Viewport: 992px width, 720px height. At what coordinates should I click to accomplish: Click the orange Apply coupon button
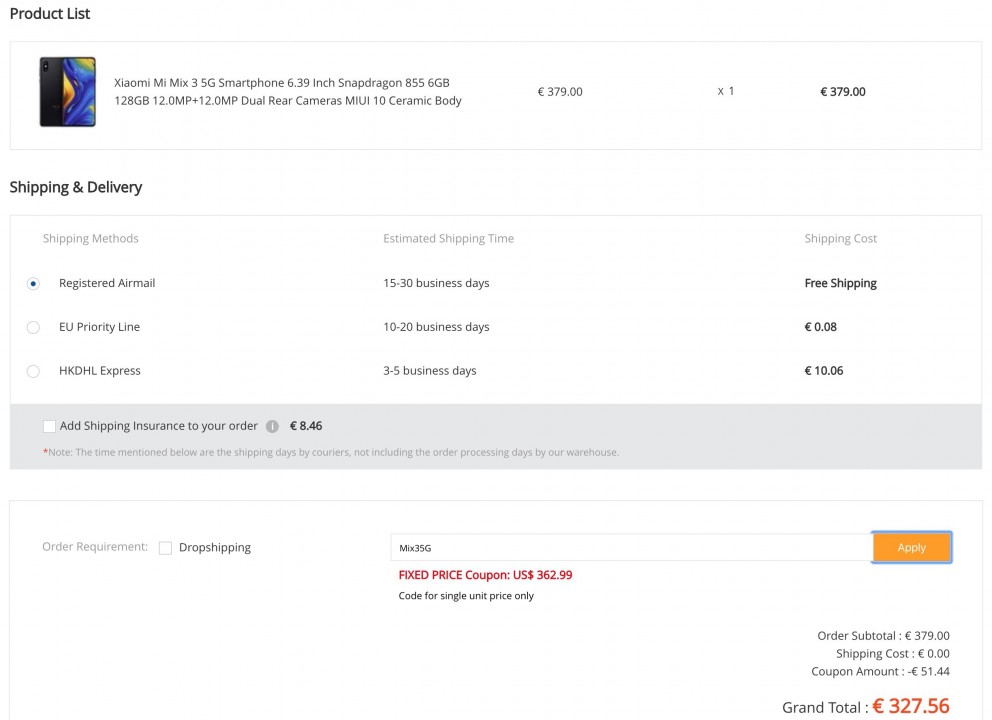tap(911, 547)
